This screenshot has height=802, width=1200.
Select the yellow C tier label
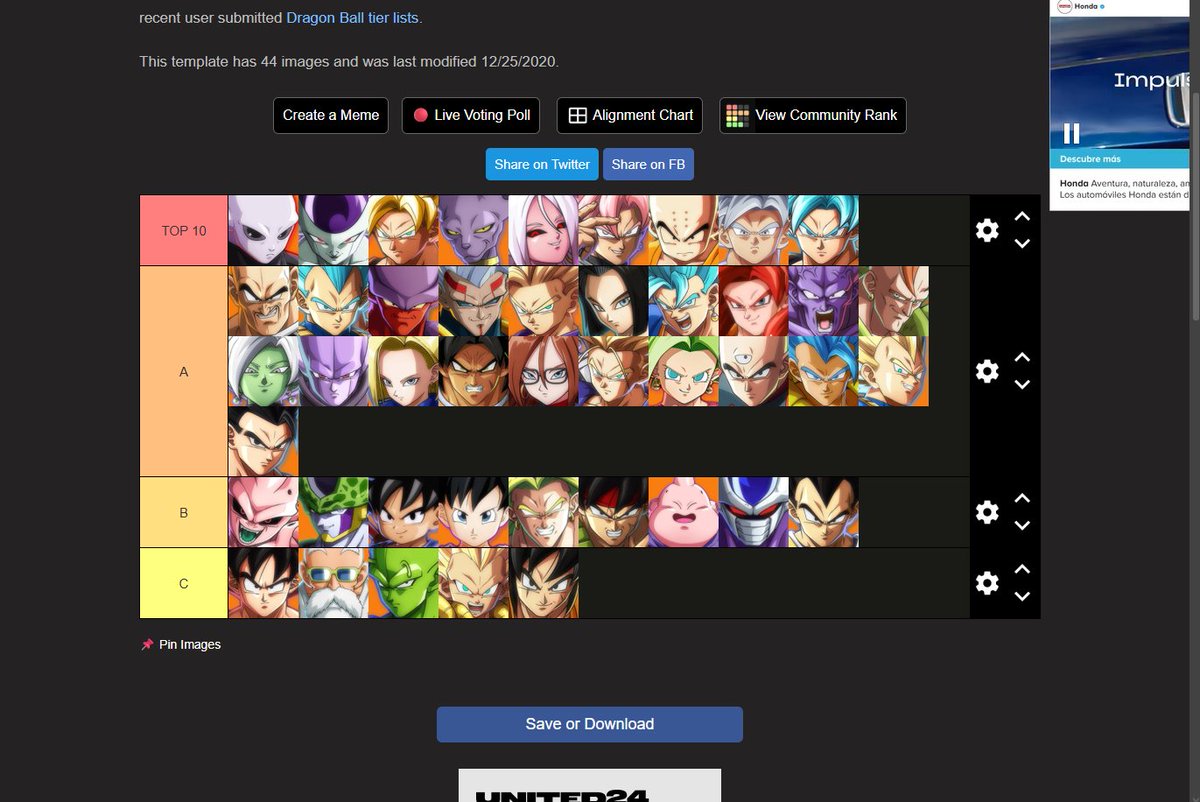point(184,584)
